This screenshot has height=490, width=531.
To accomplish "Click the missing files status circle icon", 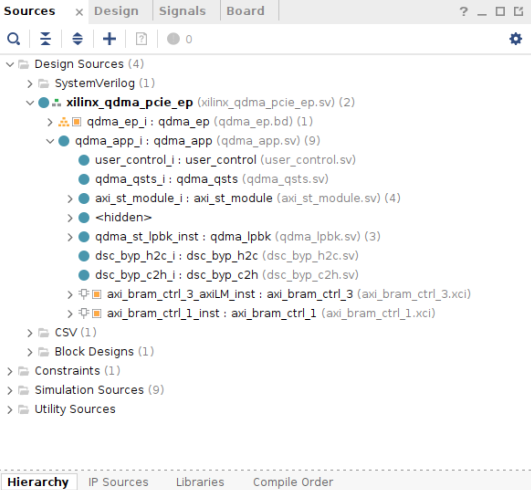I will coord(173,39).
